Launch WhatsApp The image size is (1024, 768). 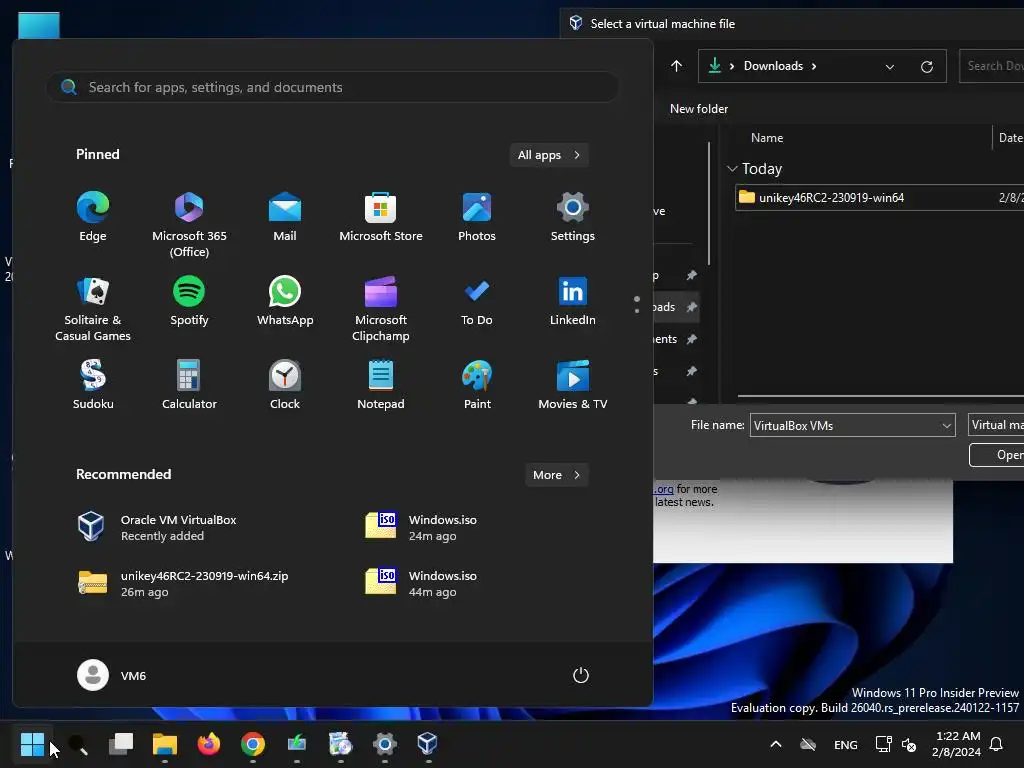[x=285, y=301]
